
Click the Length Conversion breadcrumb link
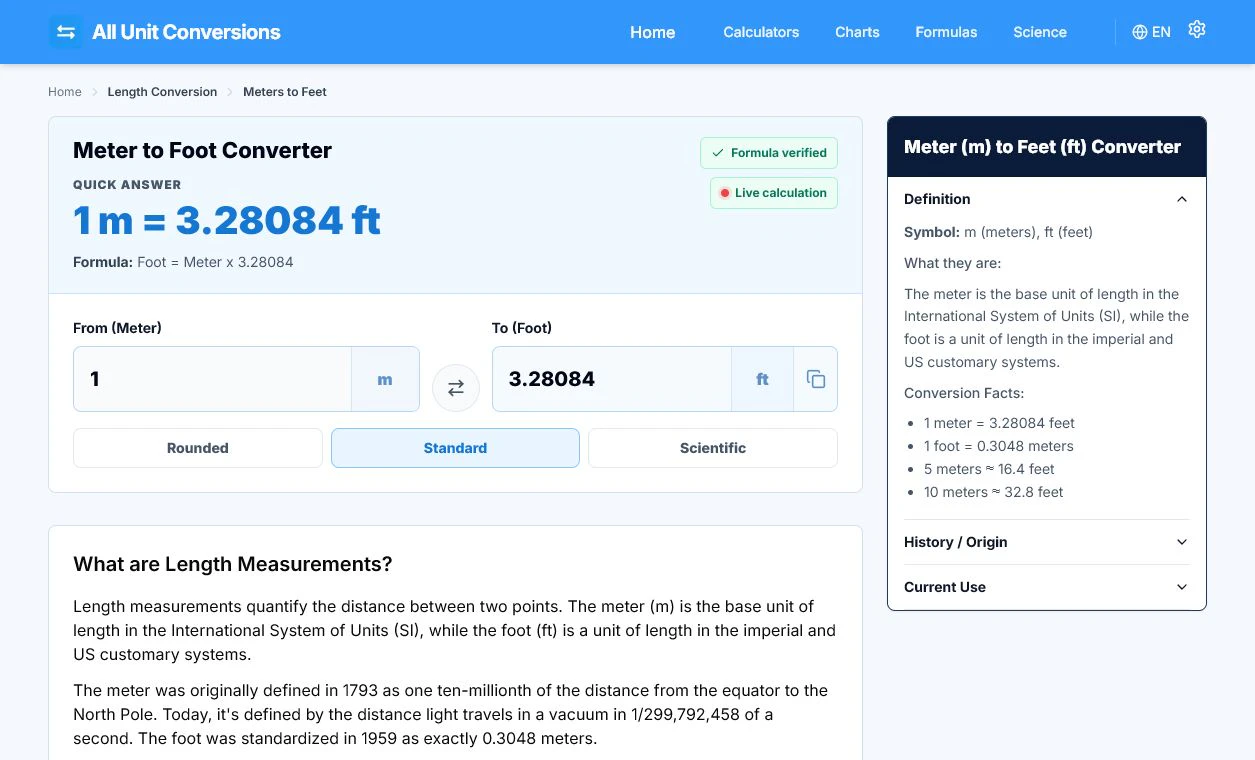coord(162,92)
